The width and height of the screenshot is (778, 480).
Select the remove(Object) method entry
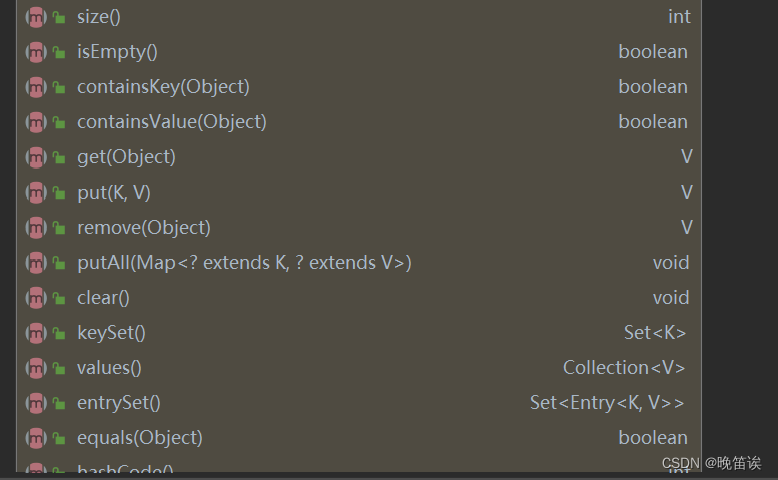(x=143, y=227)
